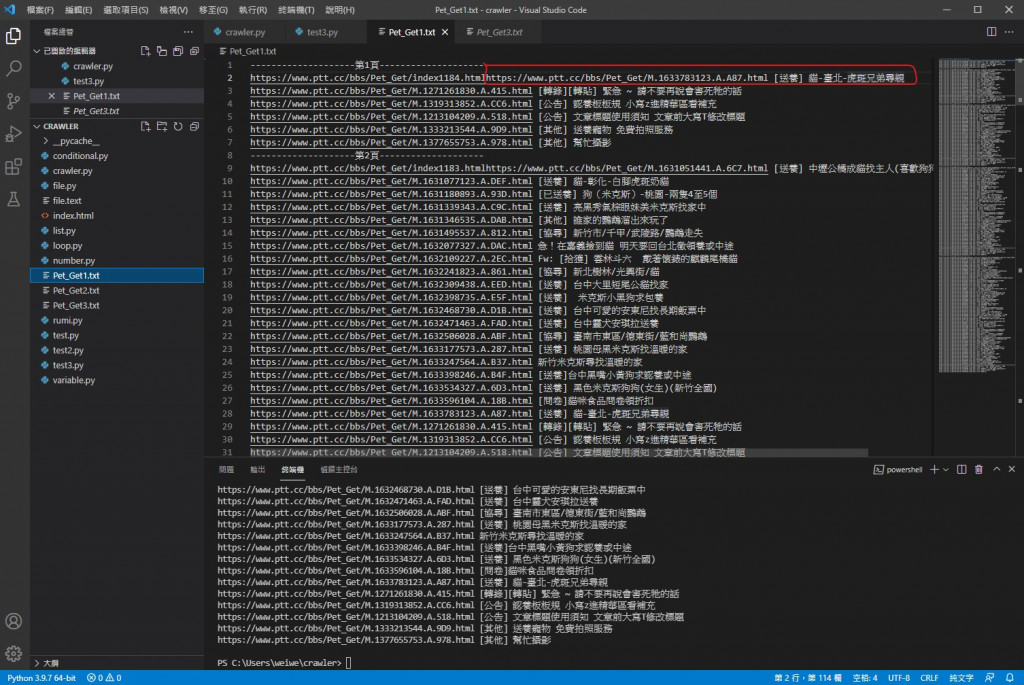Switch to Problems panel tab
Screen dimensions: 1024x685
click(x=226, y=470)
